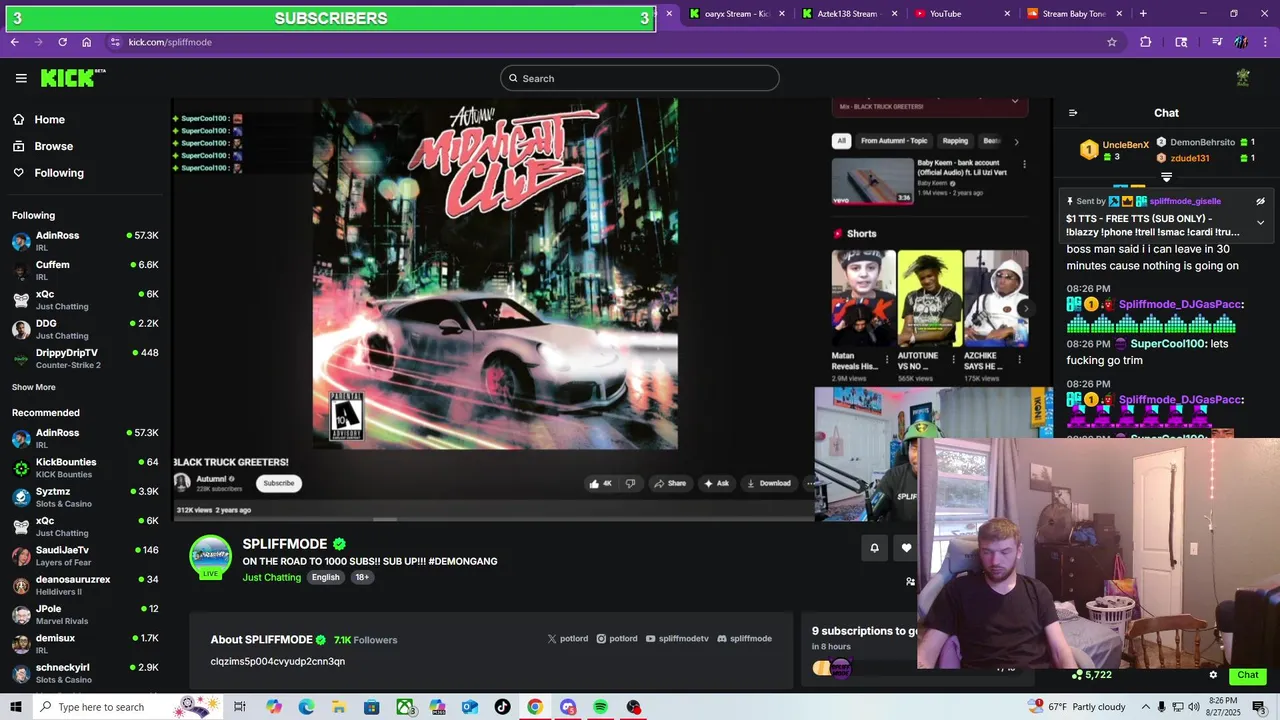Open JPole recommended channel
The width and height of the screenshot is (1280, 720).
(x=85, y=614)
